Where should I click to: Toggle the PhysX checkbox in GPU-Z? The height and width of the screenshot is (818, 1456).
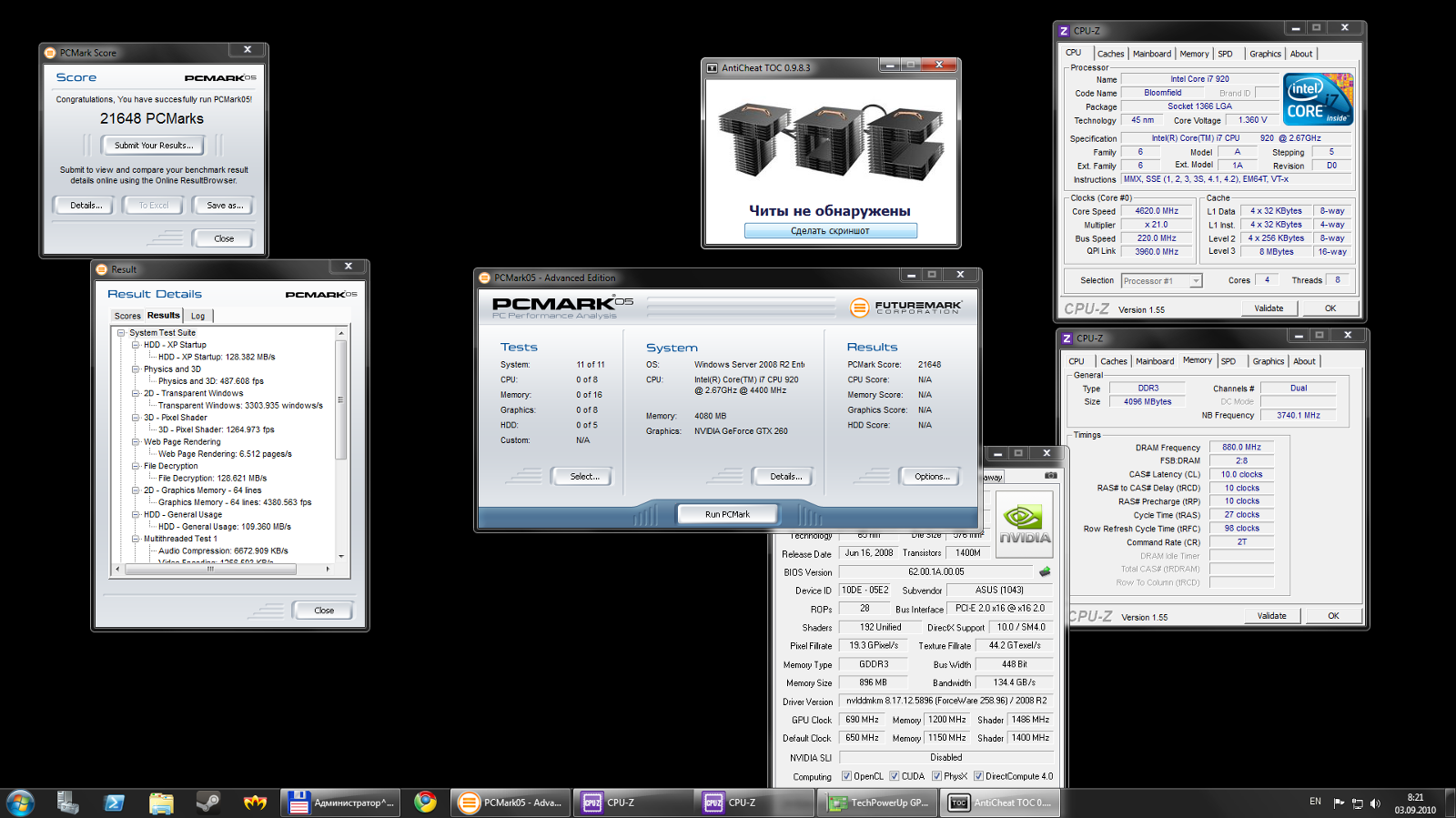(x=936, y=776)
